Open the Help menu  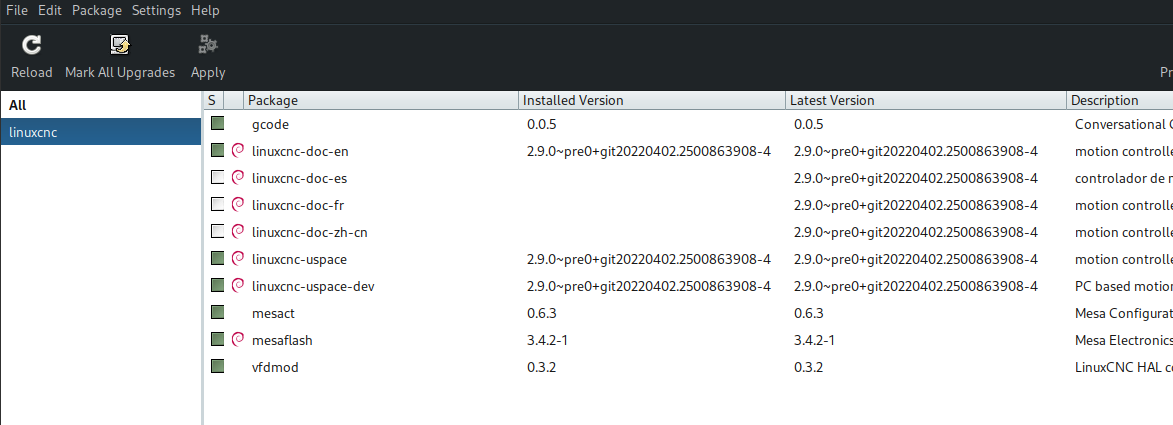[x=205, y=10]
